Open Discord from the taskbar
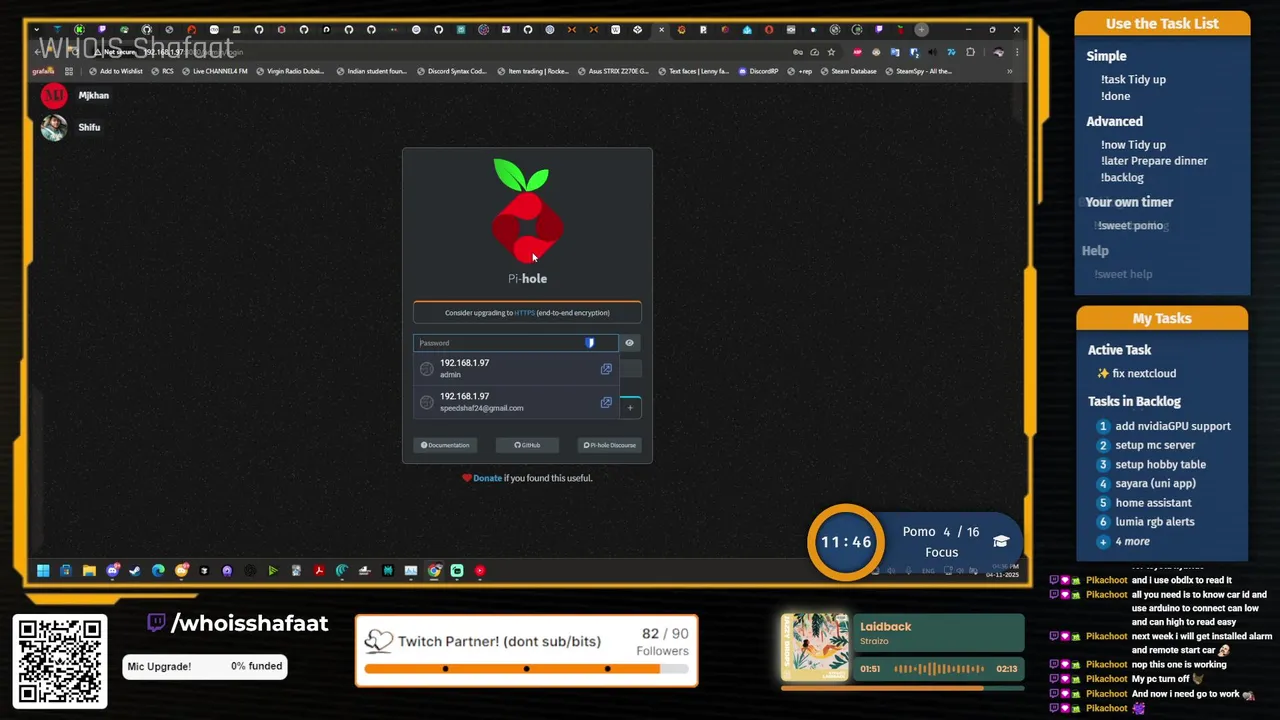1280x720 pixels. [112, 571]
